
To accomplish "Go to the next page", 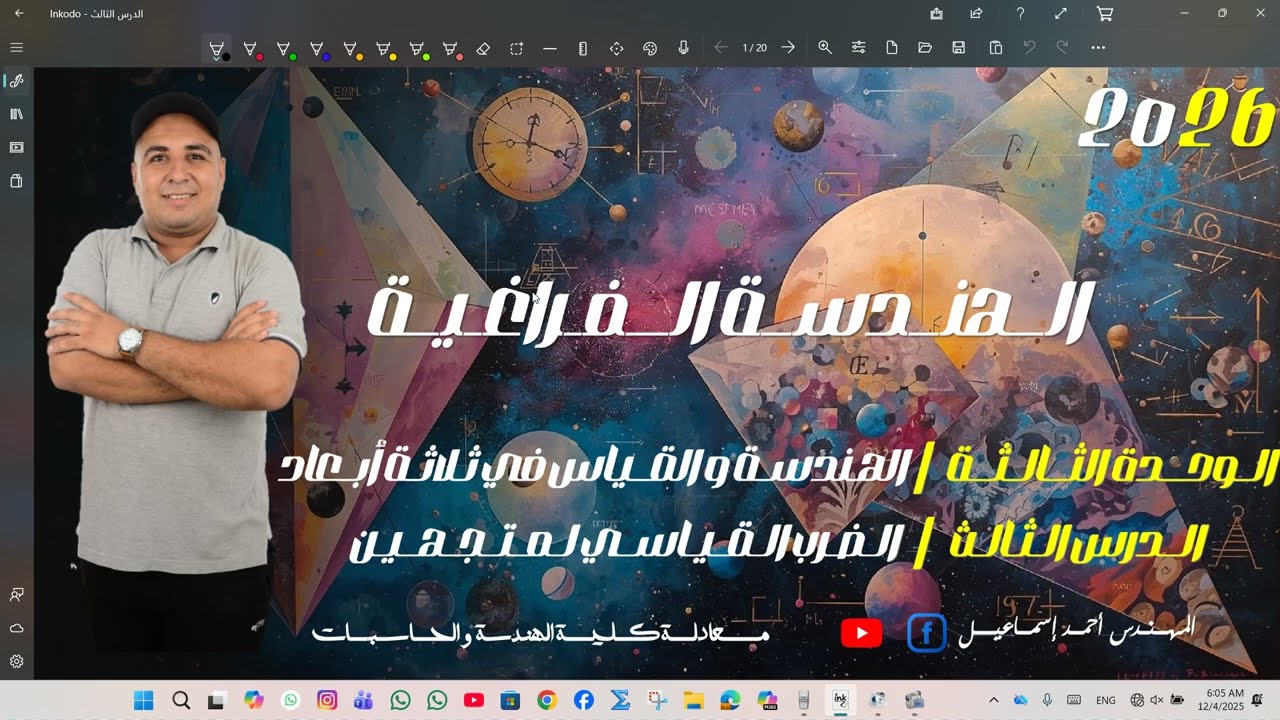I will point(788,47).
